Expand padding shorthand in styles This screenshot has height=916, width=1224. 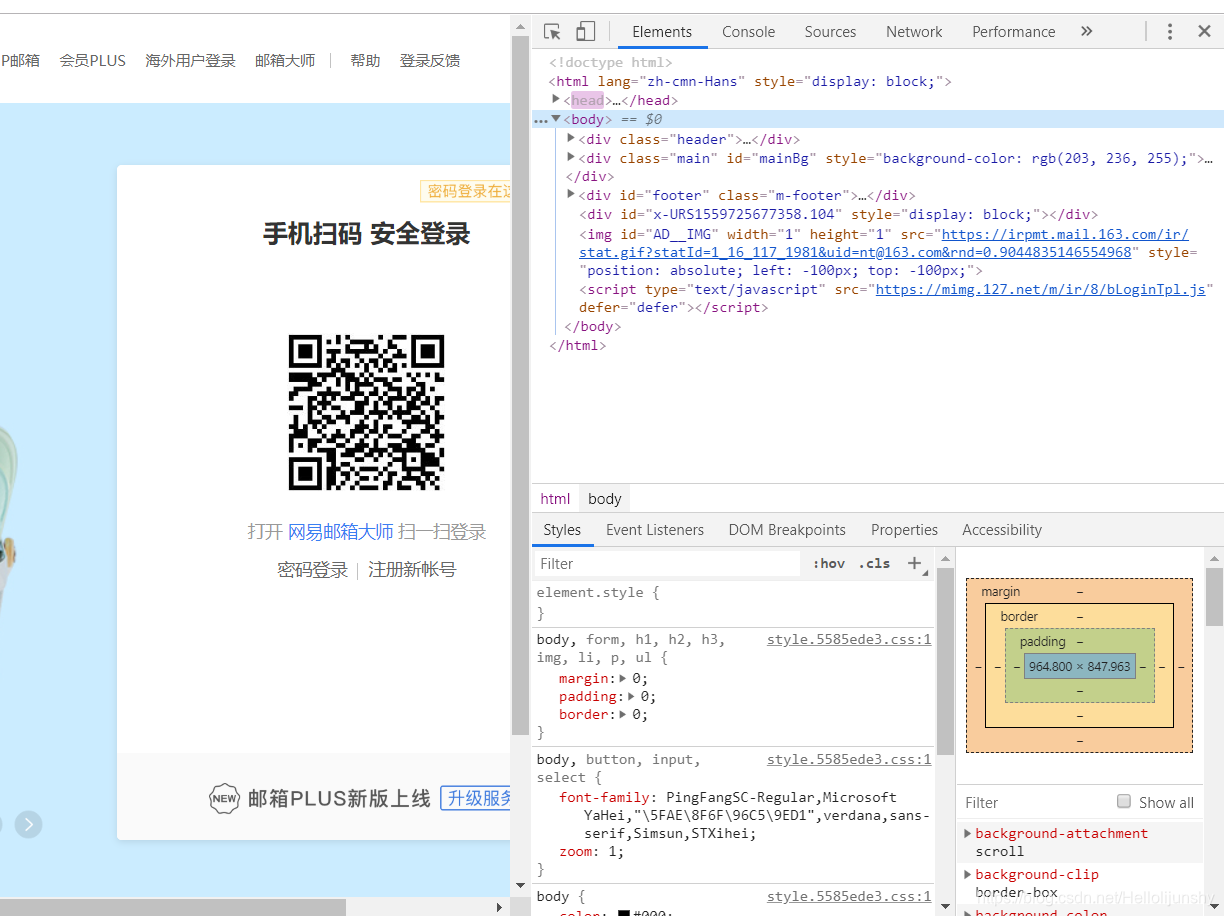632,696
